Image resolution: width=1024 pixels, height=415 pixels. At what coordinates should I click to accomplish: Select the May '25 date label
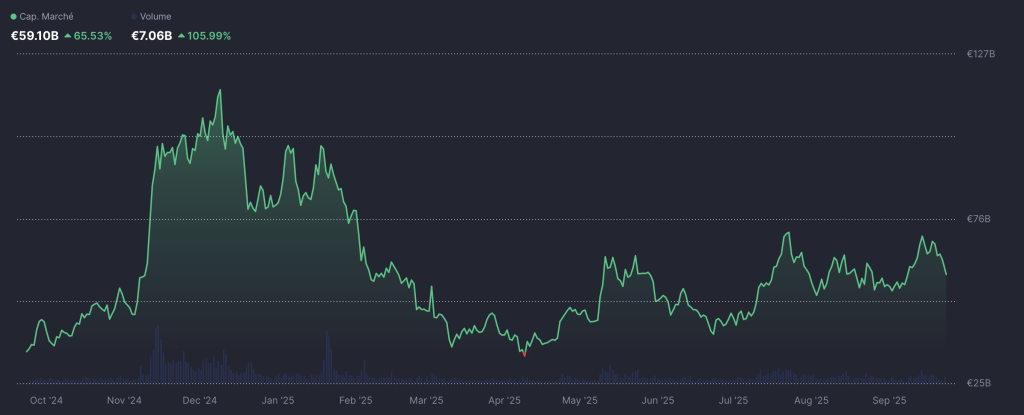[579, 401]
